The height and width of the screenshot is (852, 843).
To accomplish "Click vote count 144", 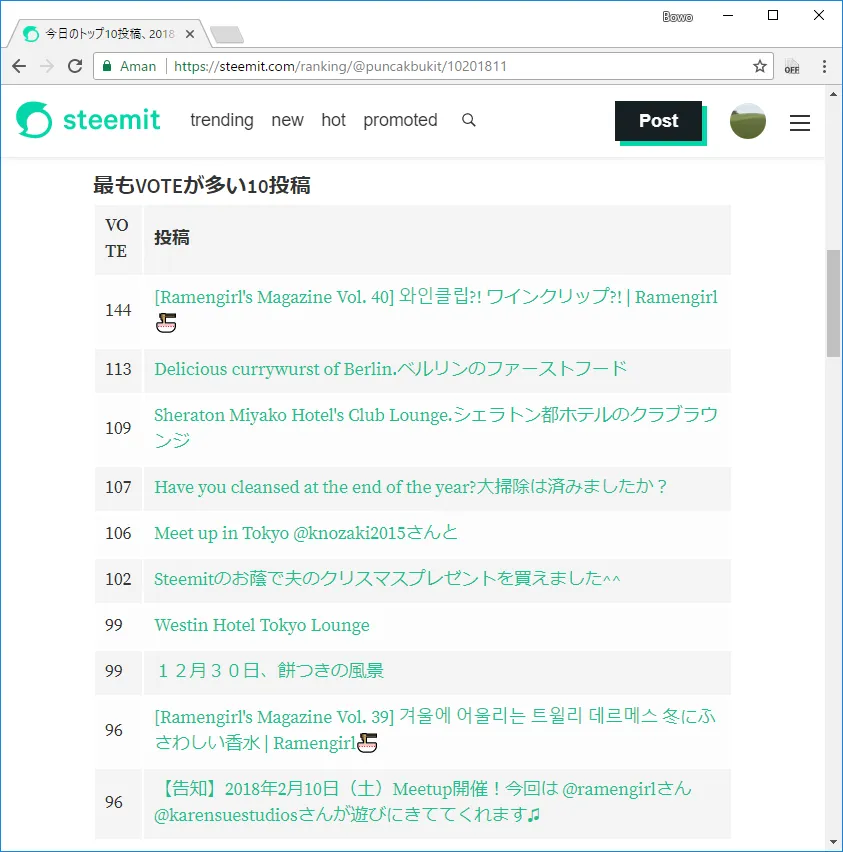I will [x=118, y=310].
